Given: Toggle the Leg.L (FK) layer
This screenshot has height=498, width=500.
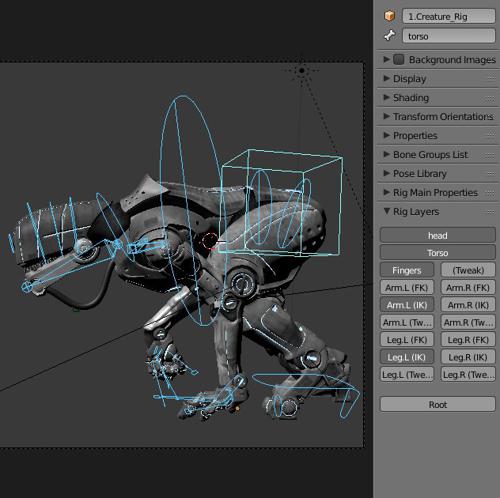Looking at the screenshot, I should pos(407,340).
